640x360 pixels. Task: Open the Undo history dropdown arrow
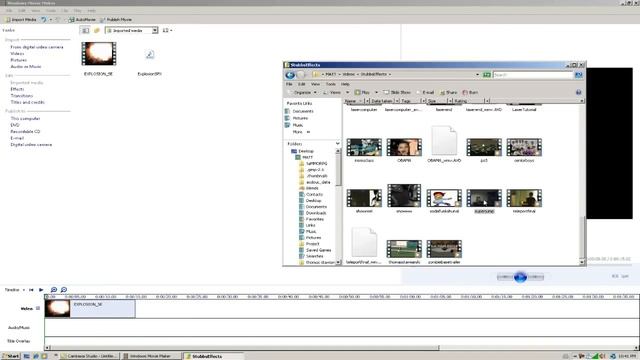[x=51, y=20]
